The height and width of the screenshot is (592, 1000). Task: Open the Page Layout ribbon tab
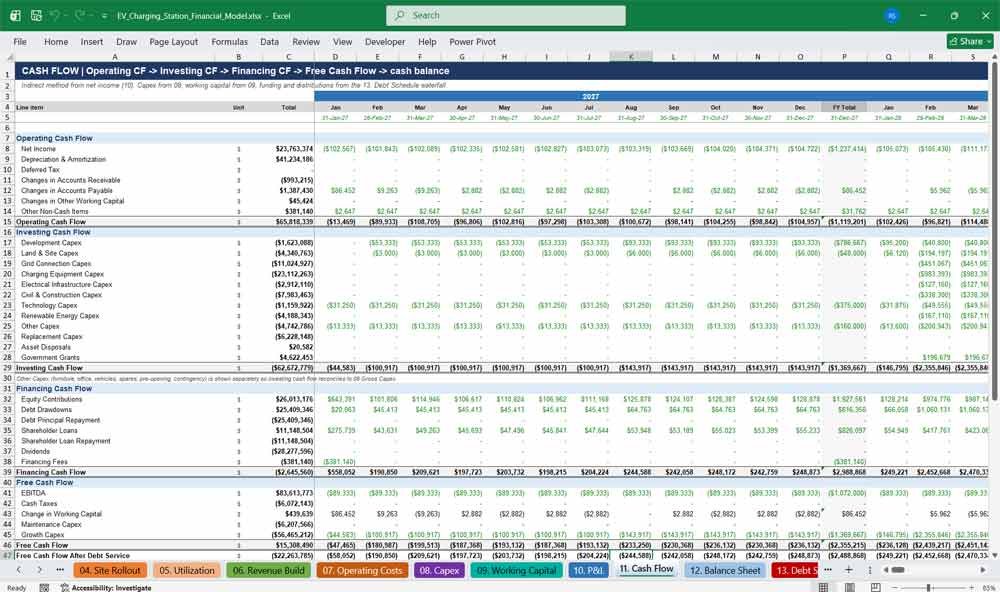click(x=173, y=41)
